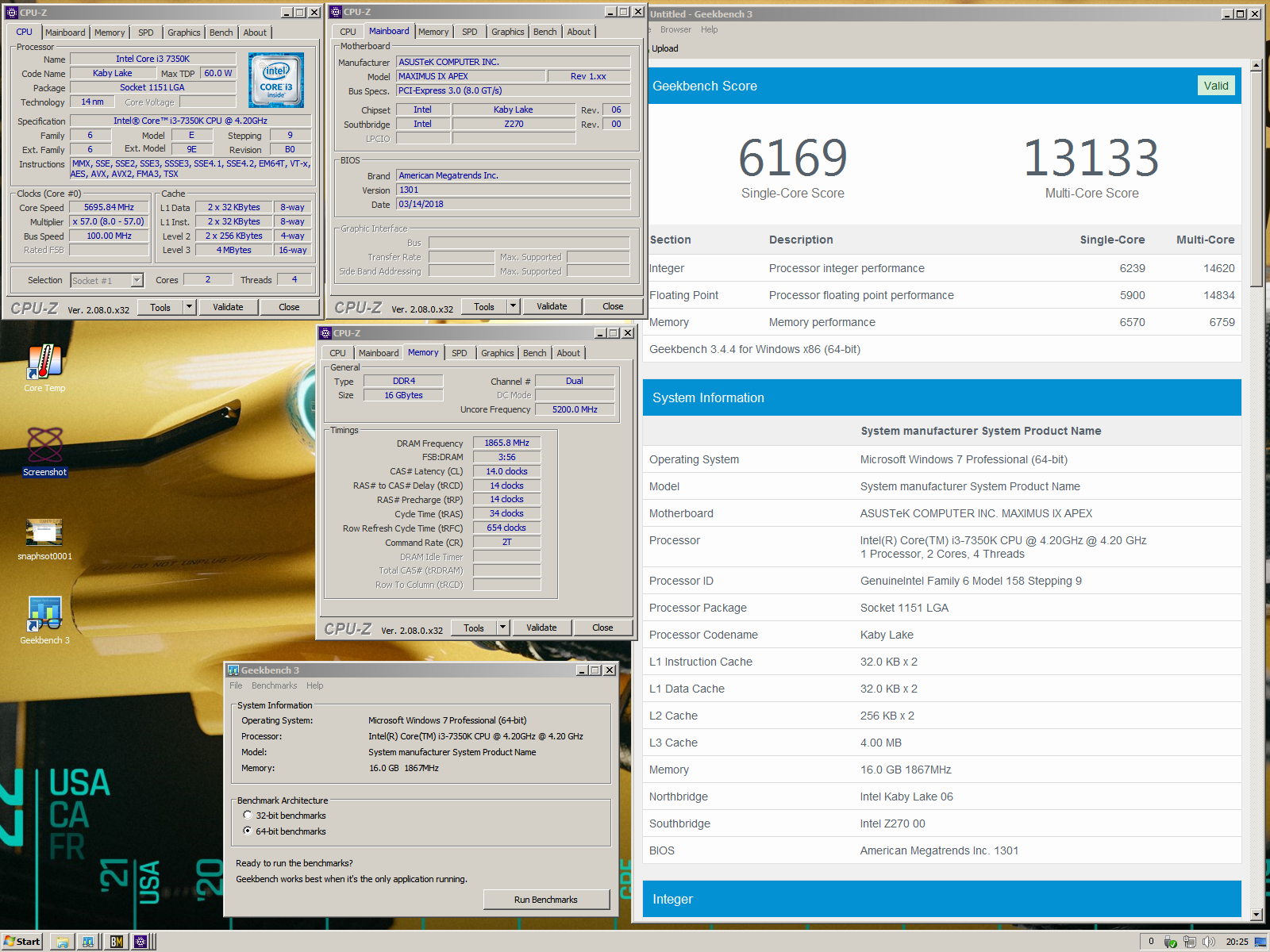Image resolution: width=1270 pixels, height=952 pixels.
Task: Open Tools dropdown arrow in Mainboard window
Action: pos(514,306)
